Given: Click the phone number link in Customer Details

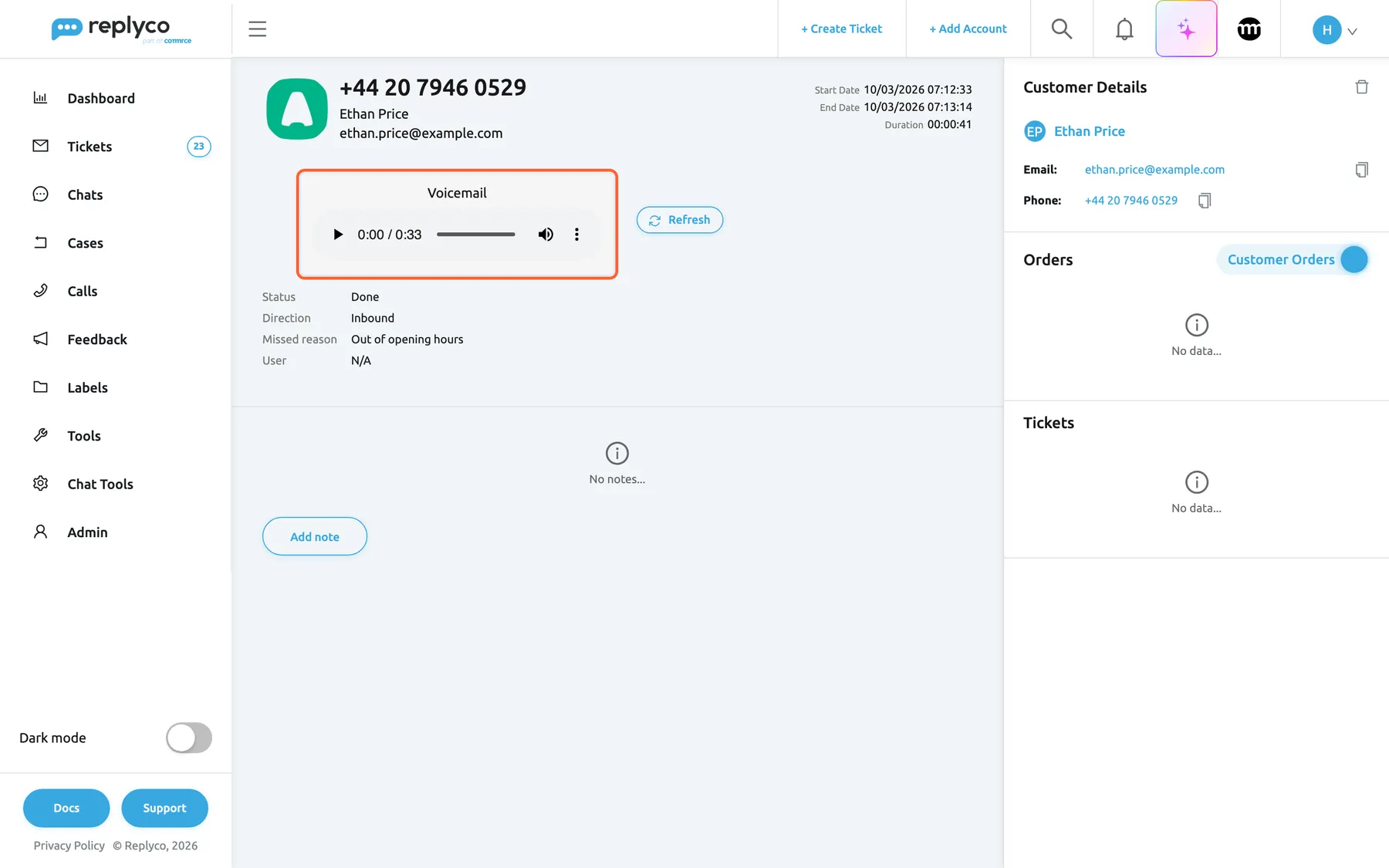Looking at the screenshot, I should tap(1131, 201).
